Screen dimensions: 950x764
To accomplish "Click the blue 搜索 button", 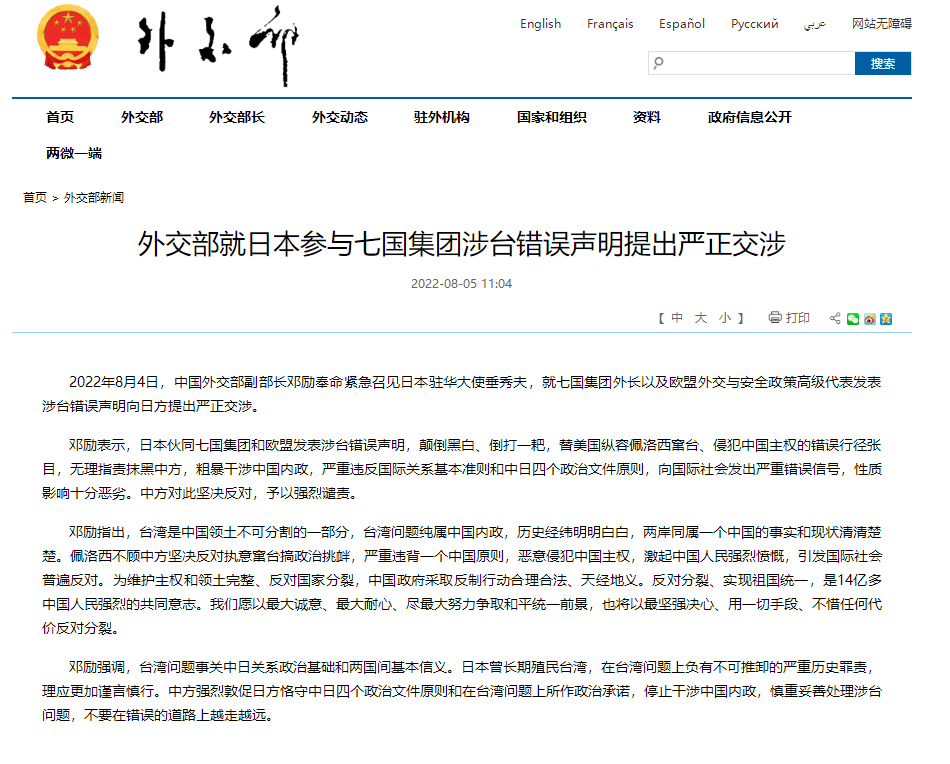I will [x=883, y=63].
